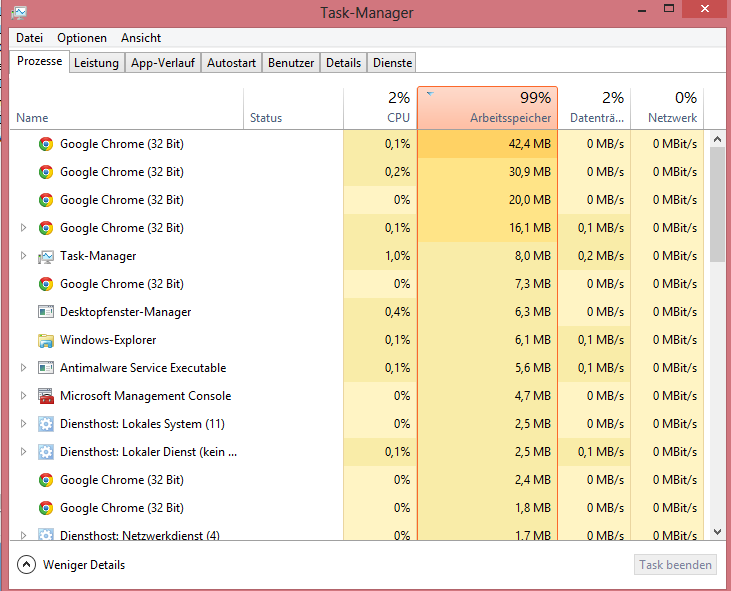Click the Antimalware Service Executable icon
The width and height of the screenshot is (731, 591).
pyautogui.click(x=46, y=368)
